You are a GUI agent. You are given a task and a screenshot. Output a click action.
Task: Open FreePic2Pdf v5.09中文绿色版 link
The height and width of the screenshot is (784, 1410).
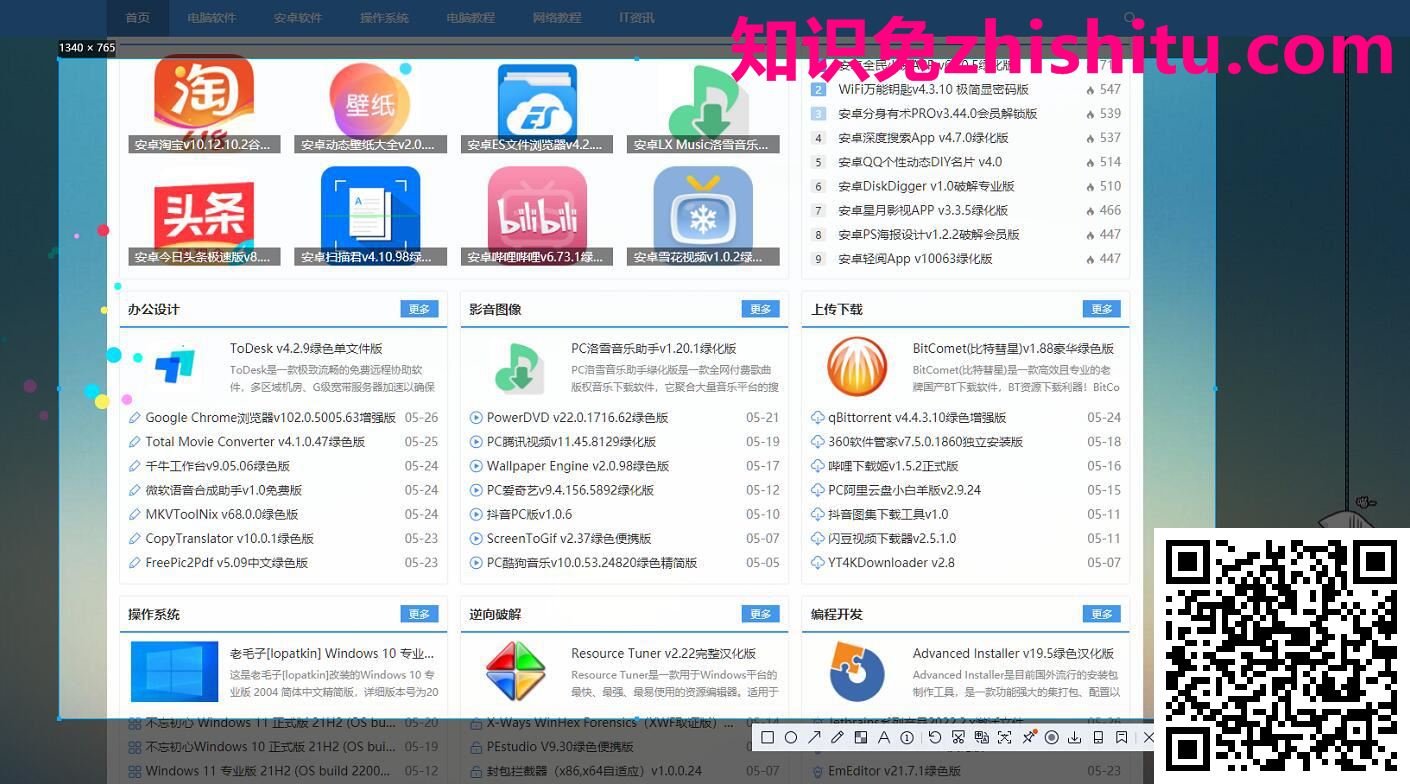[226, 563]
